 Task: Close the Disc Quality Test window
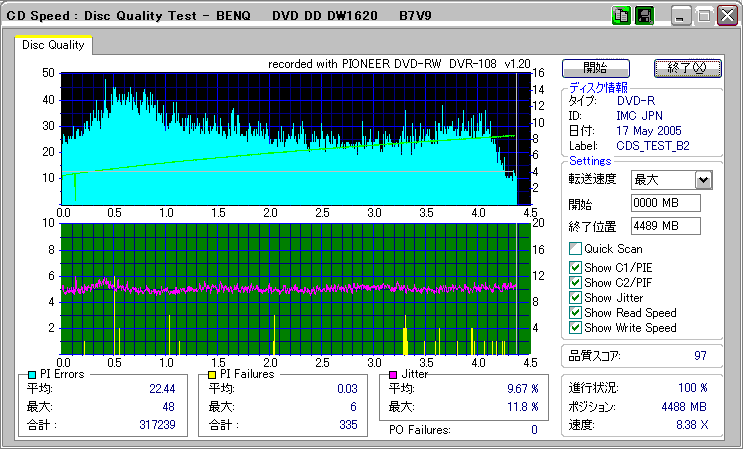pyautogui.click(x=727, y=16)
